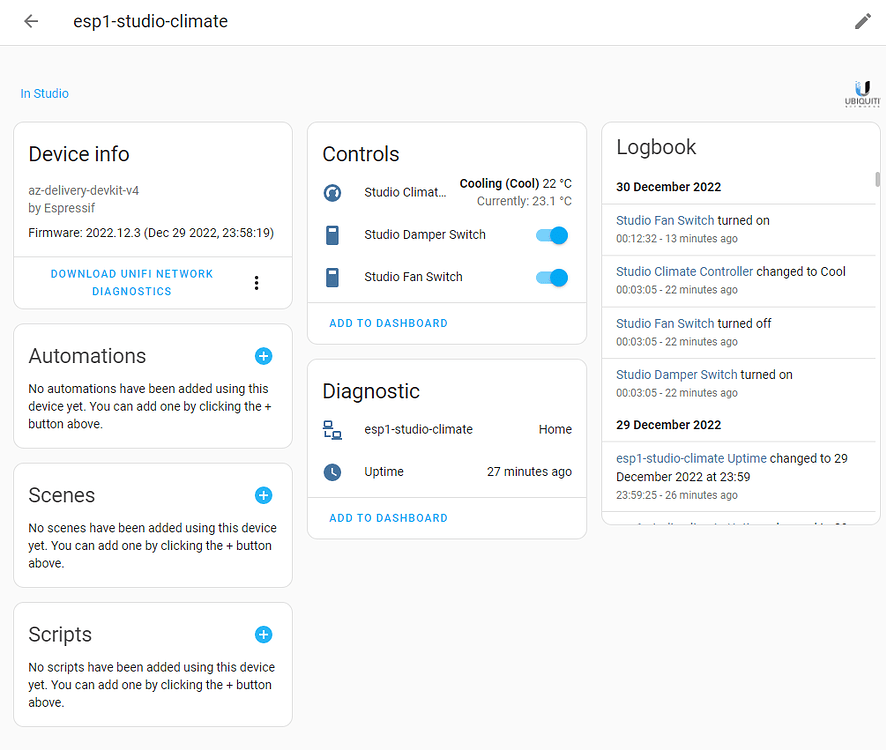
Task: Click the plus icon on the Scripts card
Action: (x=263, y=634)
